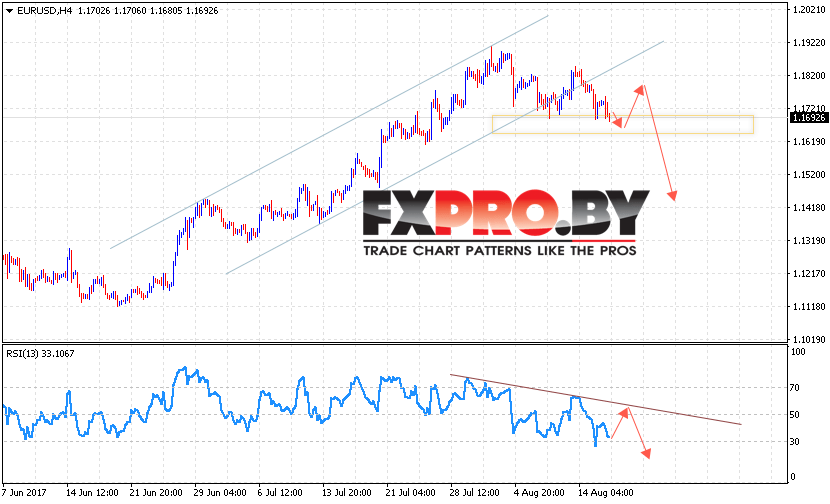Select the EURUSD,H4 symbol label
The height and width of the screenshot is (504, 830).
[44, 11]
